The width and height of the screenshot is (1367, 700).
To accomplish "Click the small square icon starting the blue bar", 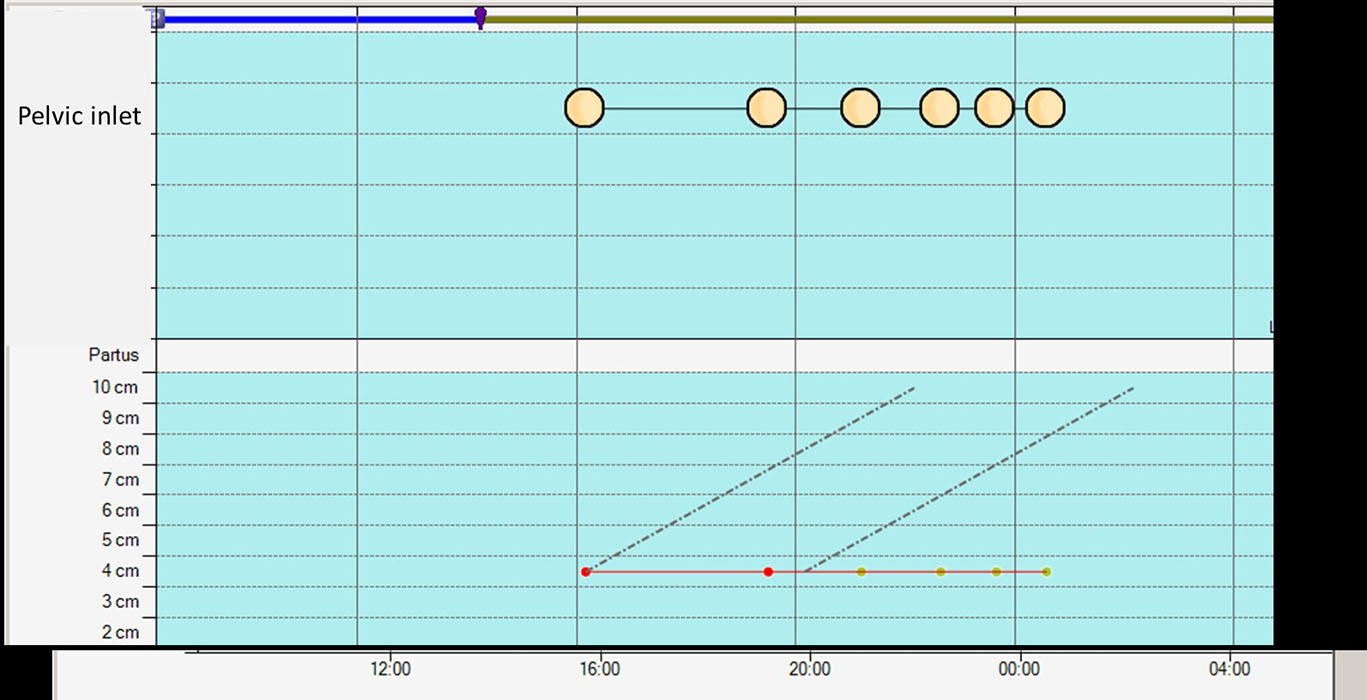I will (157, 18).
